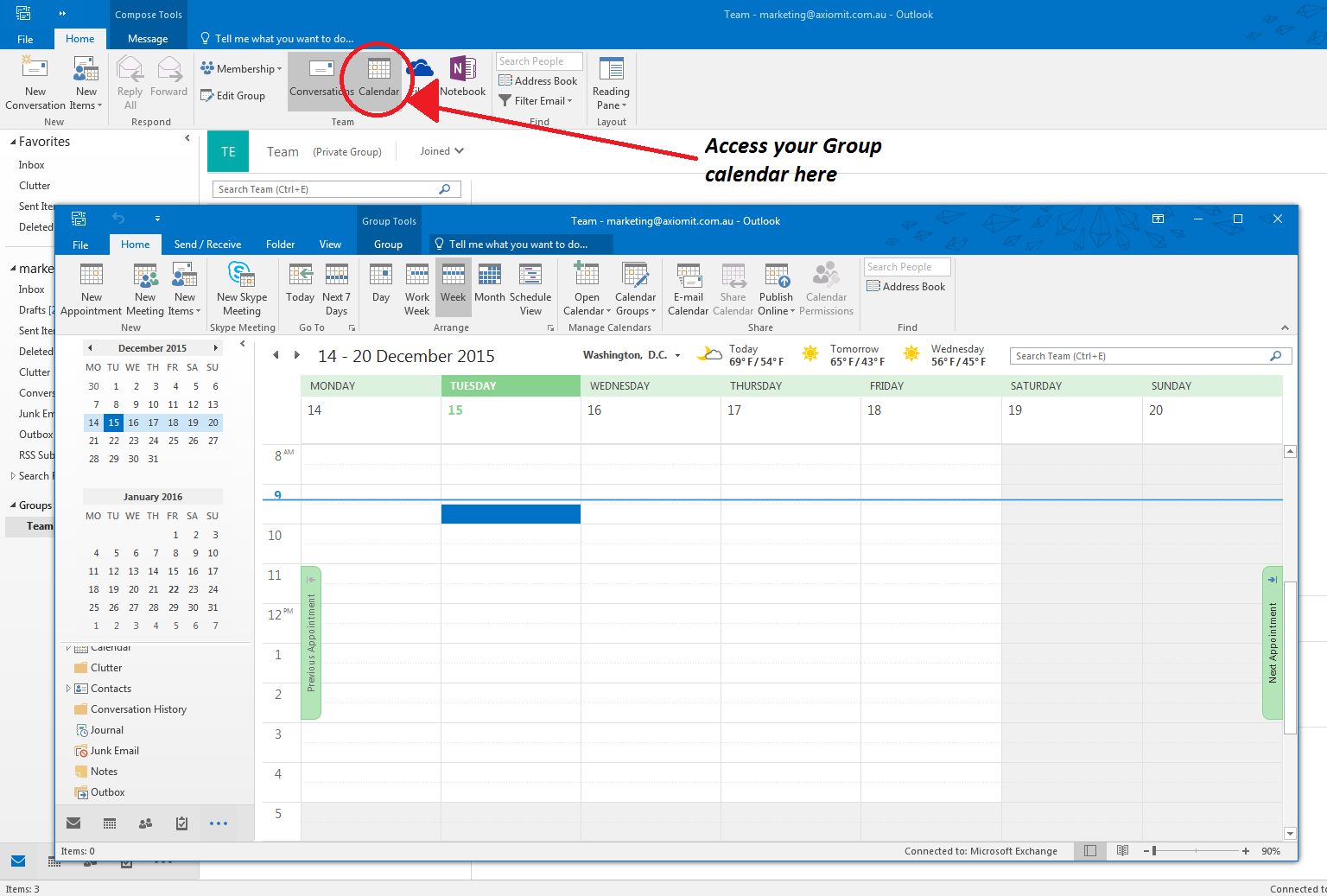1327x896 pixels.
Task: Open Send / Receive tab
Action: point(207,245)
